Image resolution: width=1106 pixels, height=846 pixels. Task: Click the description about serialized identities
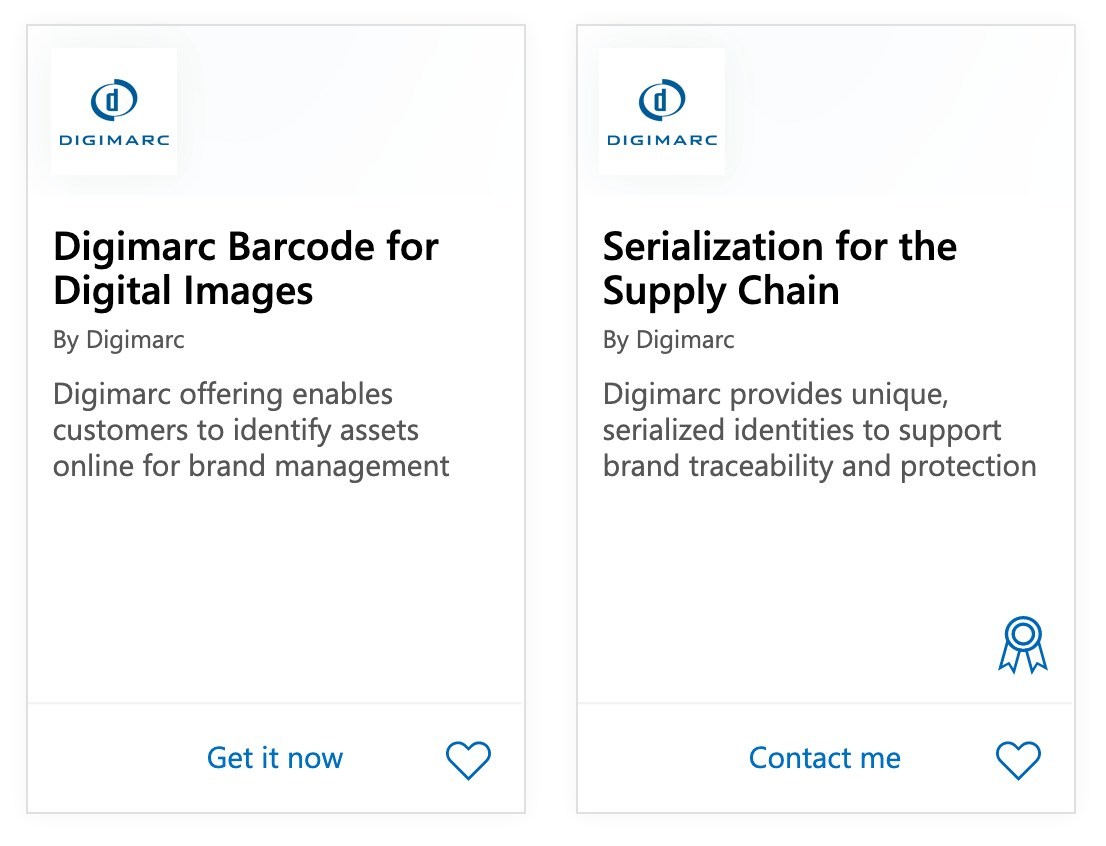pyautogui.click(x=819, y=430)
